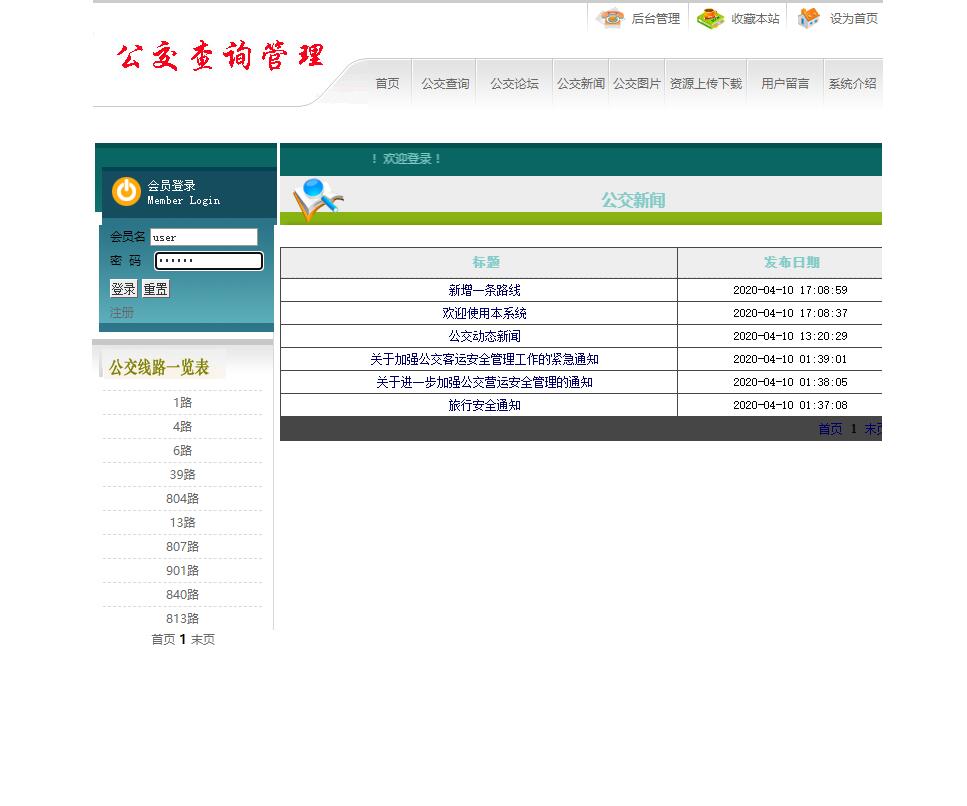Screen dimensions: 967x806
Task: Click the 收藏本站 book icon
Action: tap(710, 18)
